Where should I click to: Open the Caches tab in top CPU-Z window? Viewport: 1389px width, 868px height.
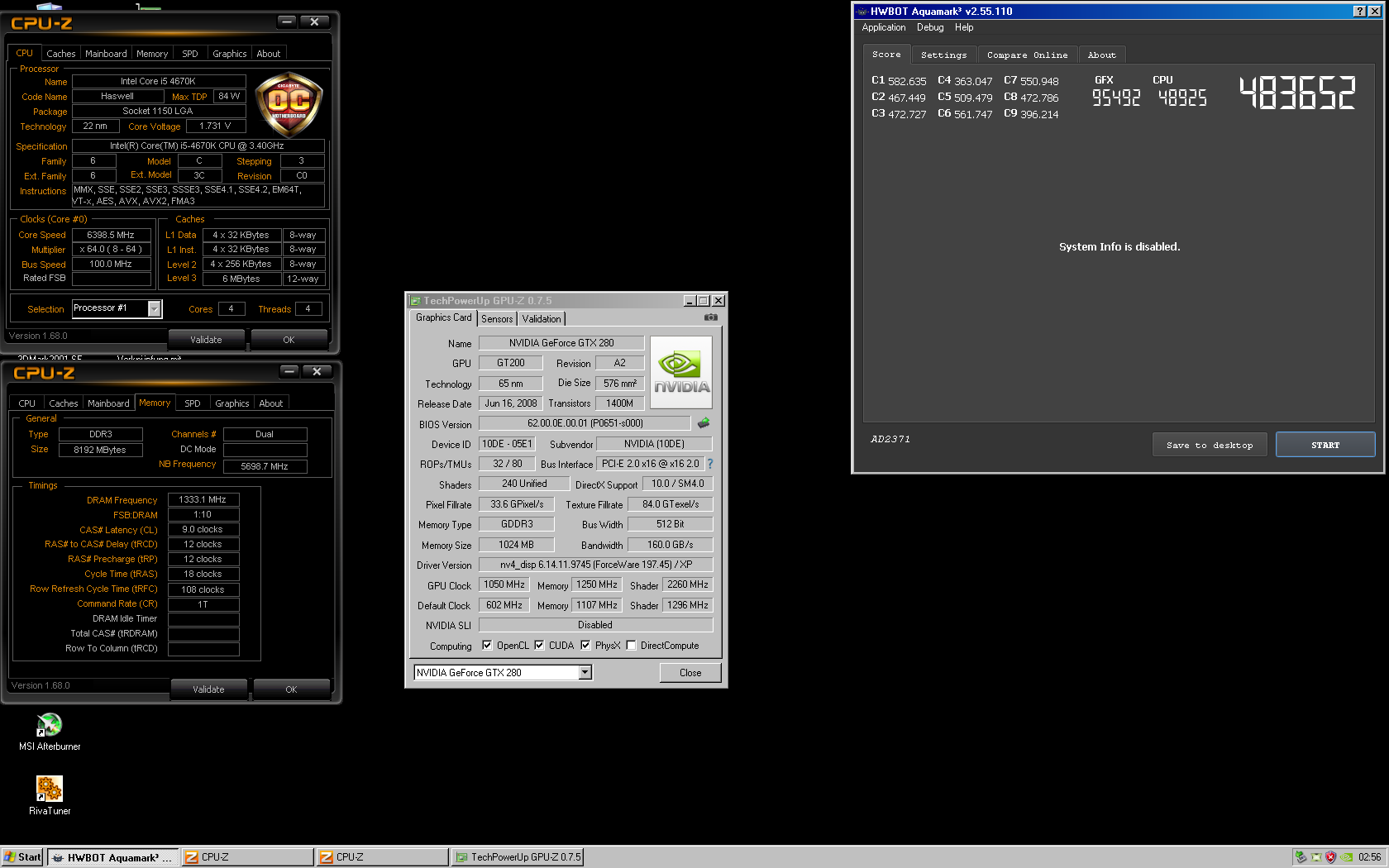pos(61,54)
